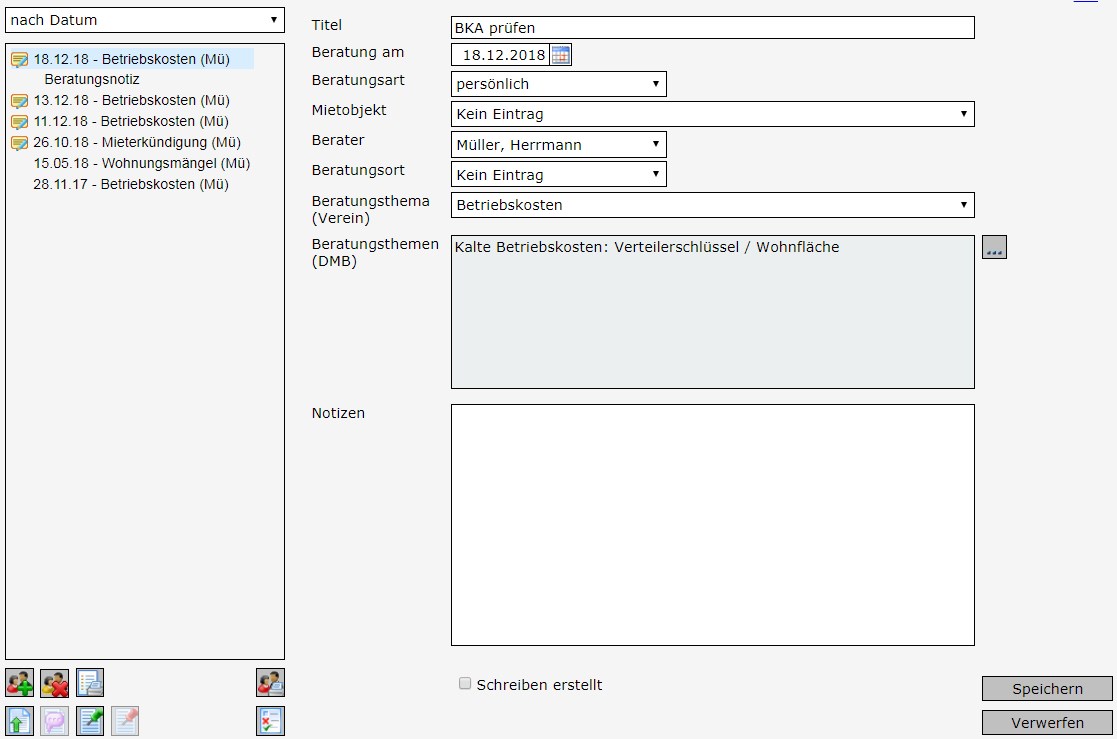The image size is (1117, 739).
Task: Open the Berater dropdown showing Müller, Herrmann
Action: pyautogui.click(x=558, y=145)
